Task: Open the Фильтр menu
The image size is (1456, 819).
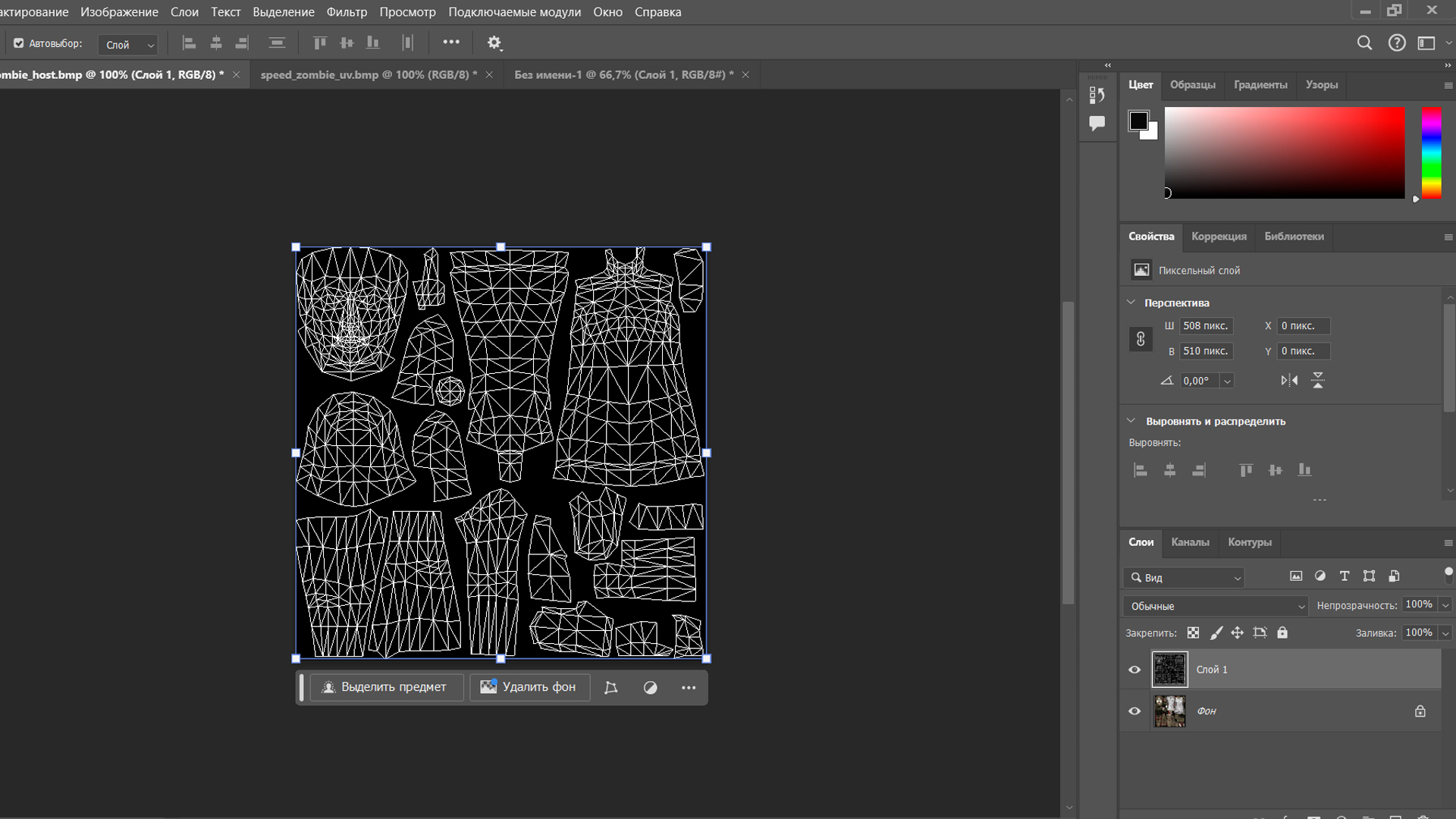Action: (347, 12)
